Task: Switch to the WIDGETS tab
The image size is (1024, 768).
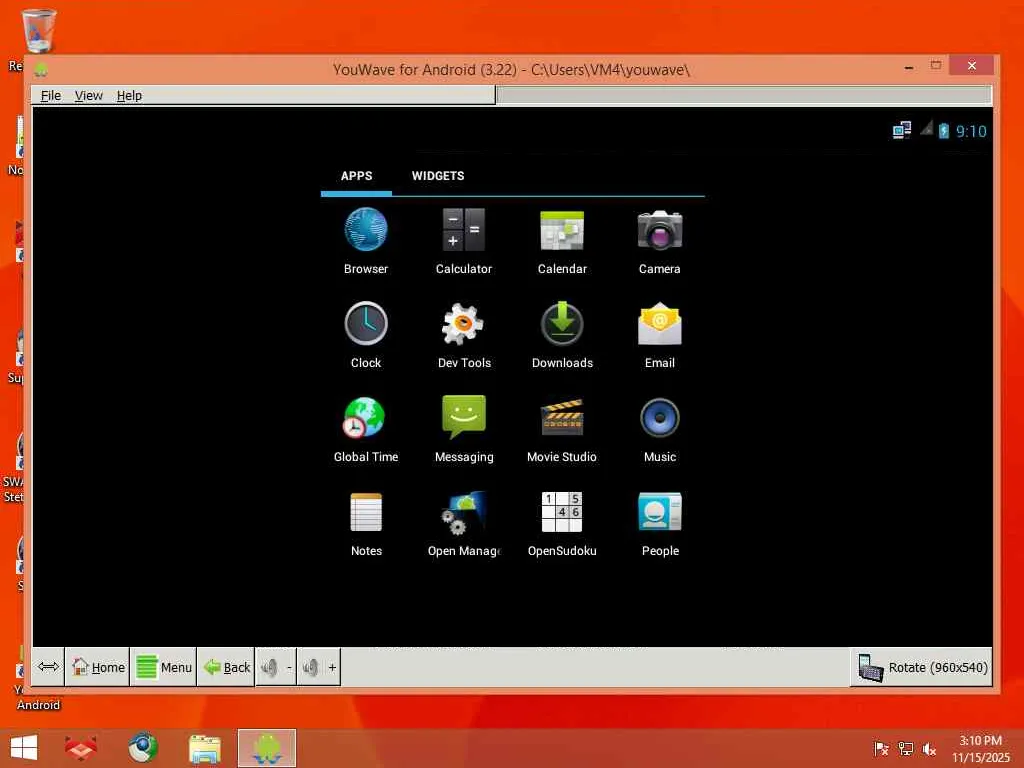Action: [438, 176]
